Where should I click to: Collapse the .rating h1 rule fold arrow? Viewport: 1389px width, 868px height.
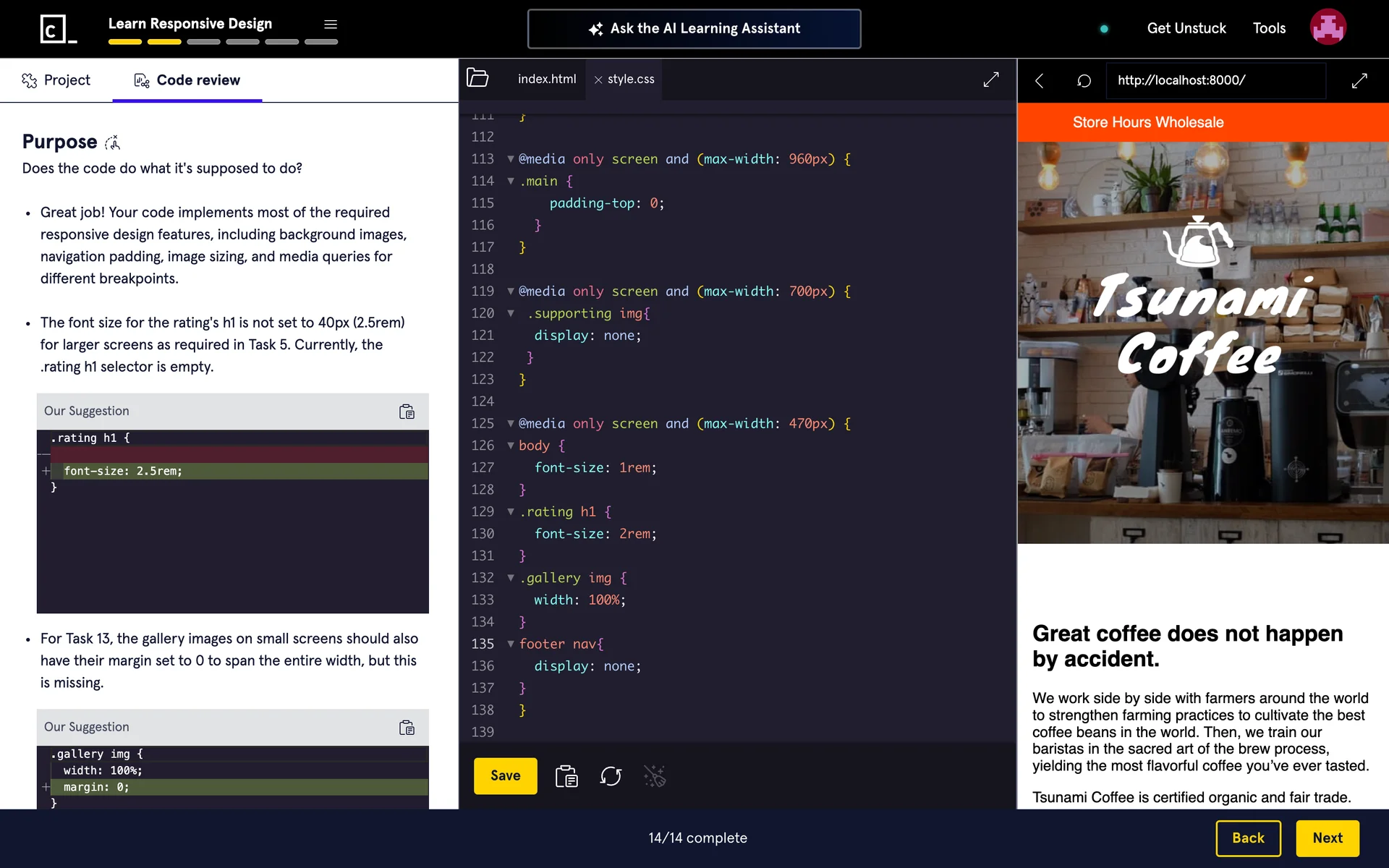click(511, 512)
